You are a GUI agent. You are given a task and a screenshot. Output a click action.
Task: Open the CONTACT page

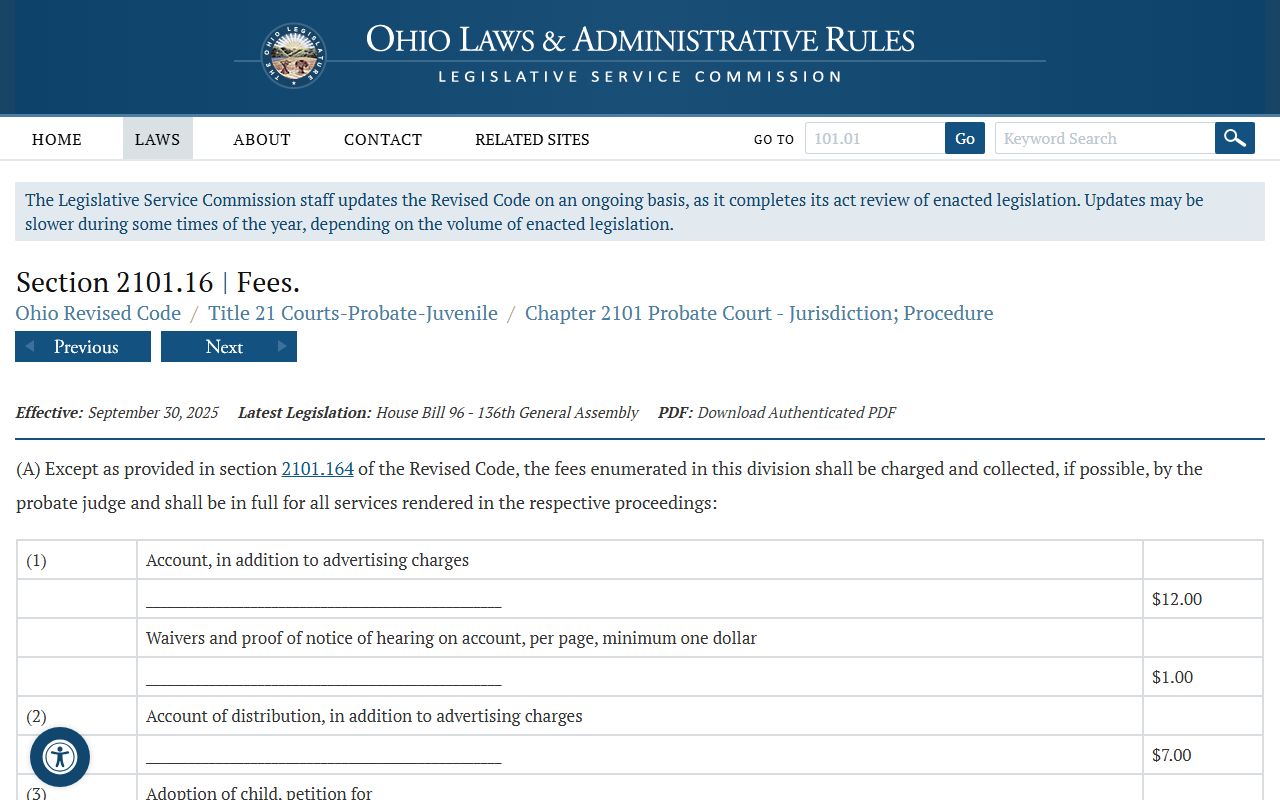[x=383, y=139]
